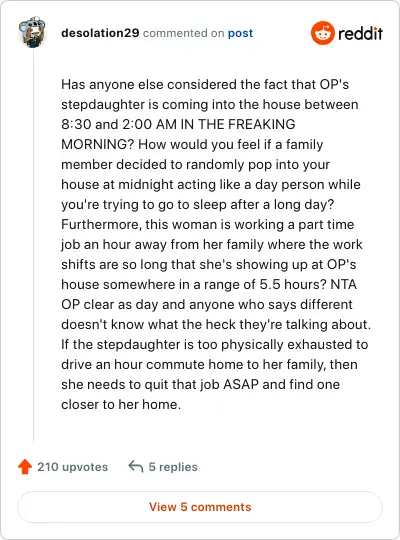Image resolution: width=400 pixels, height=540 pixels.
Task: Click the "commented on" gray text
Action: coord(184,33)
